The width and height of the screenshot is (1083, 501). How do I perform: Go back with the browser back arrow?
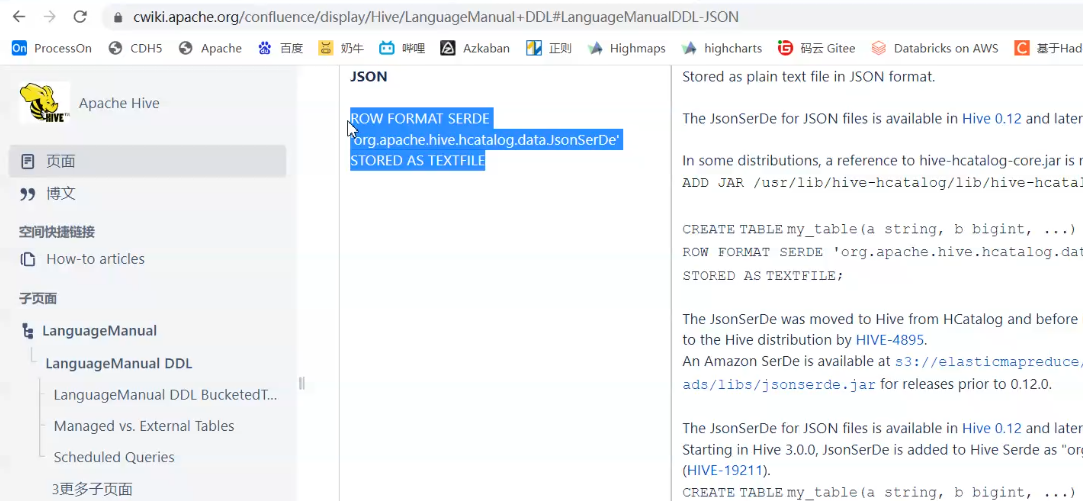click(x=19, y=17)
